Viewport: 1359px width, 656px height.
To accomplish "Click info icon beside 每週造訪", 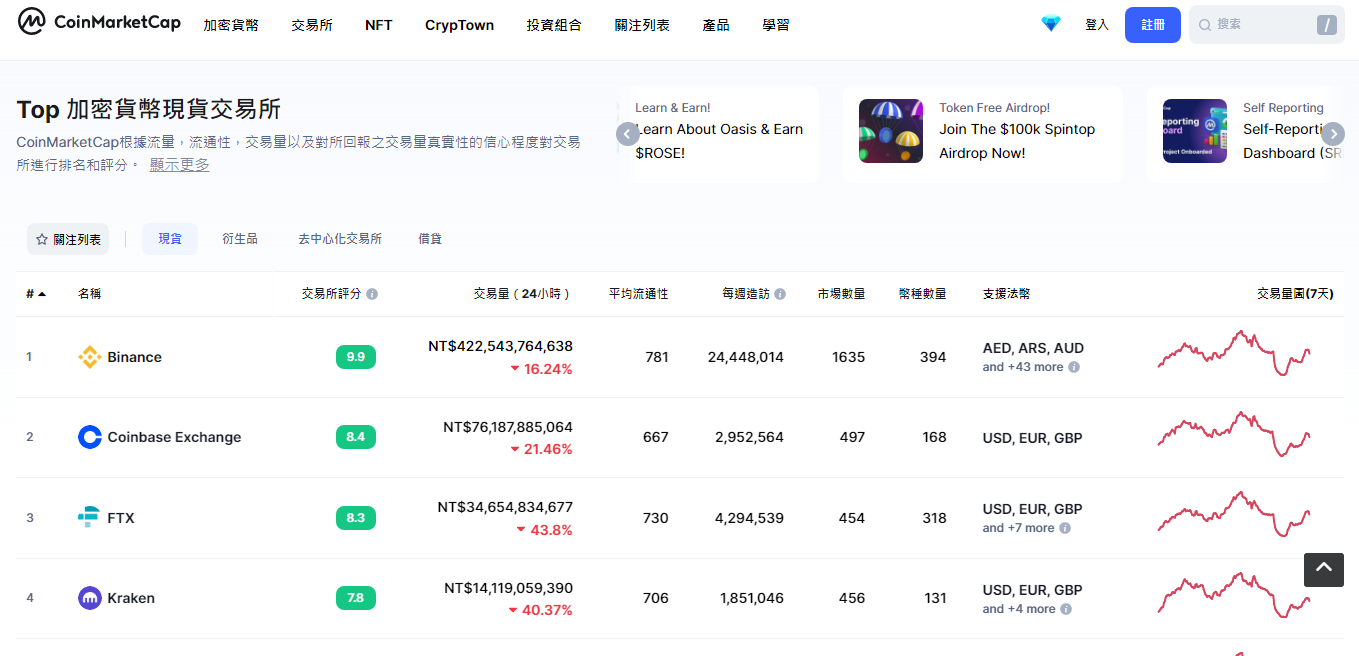I will click(780, 294).
